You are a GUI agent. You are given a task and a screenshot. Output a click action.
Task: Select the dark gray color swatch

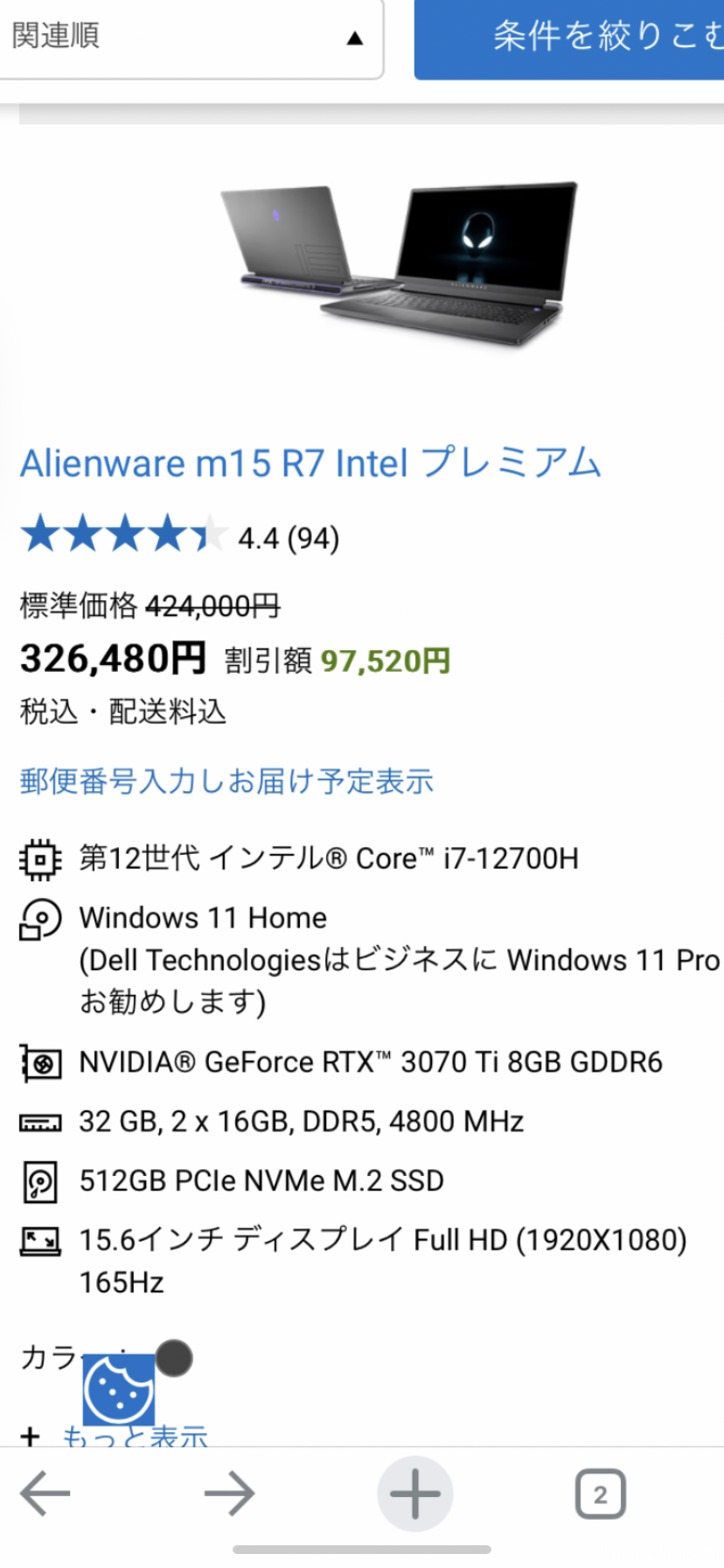click(x=174, y=1358)
